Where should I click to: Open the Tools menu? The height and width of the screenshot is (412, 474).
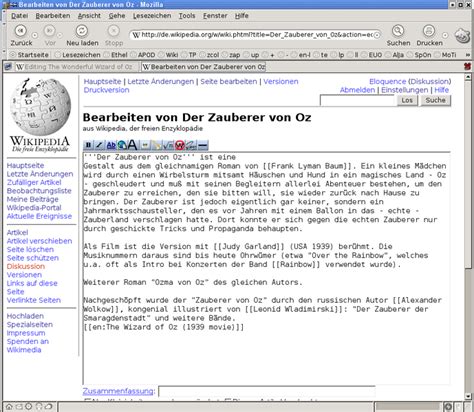187,16
